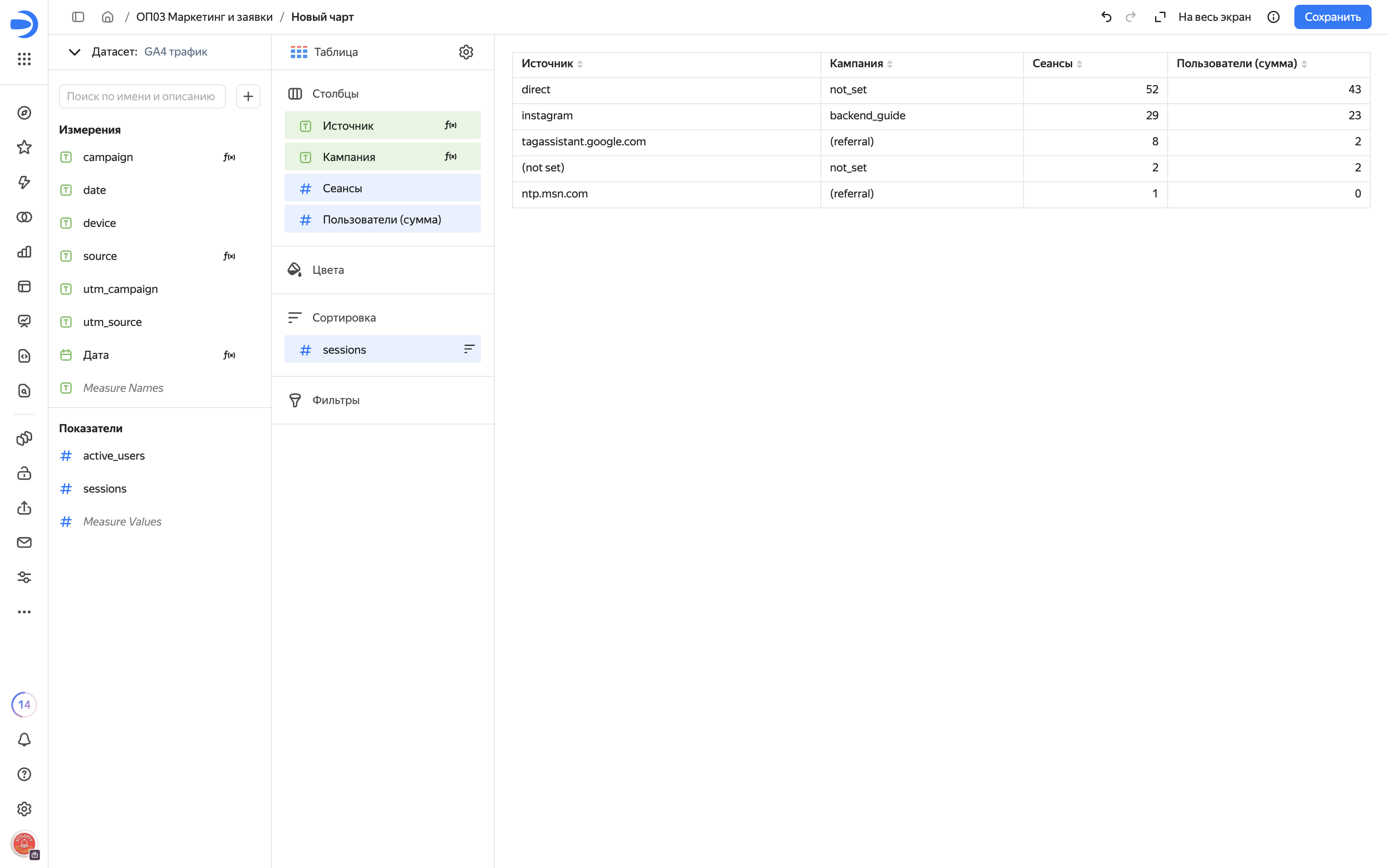Image resolution: width=1389 pixels, height=868 pixels.
Task: Open the help question mark icon
Action: (24, 774)
